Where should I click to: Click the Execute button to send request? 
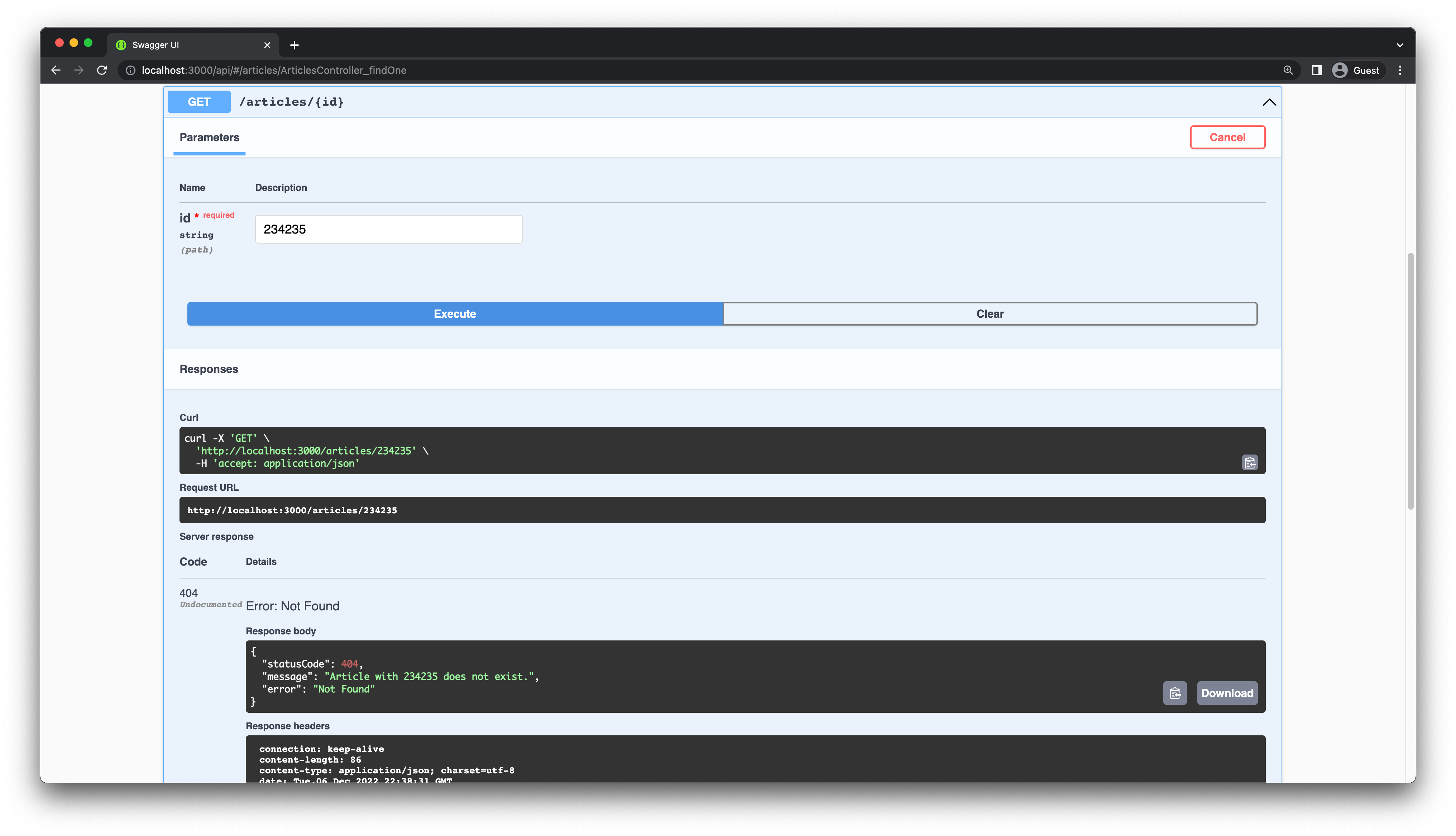pyautogui.click(x=455, y=313)
